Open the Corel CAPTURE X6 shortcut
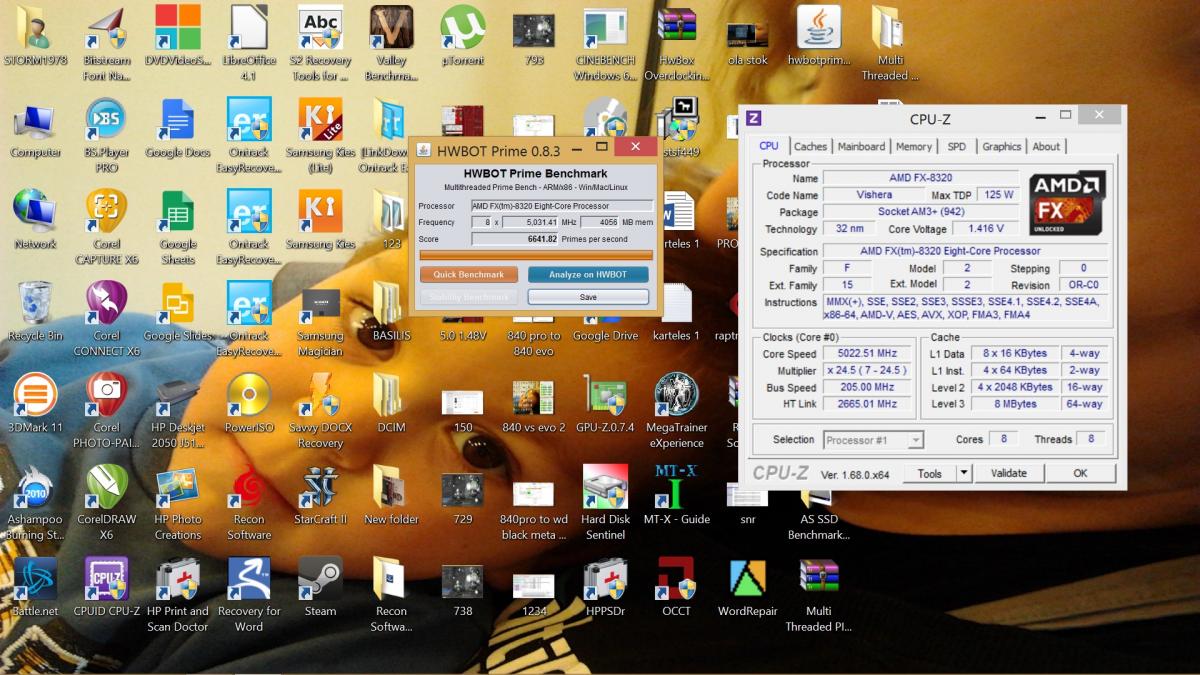 point(106,227)
